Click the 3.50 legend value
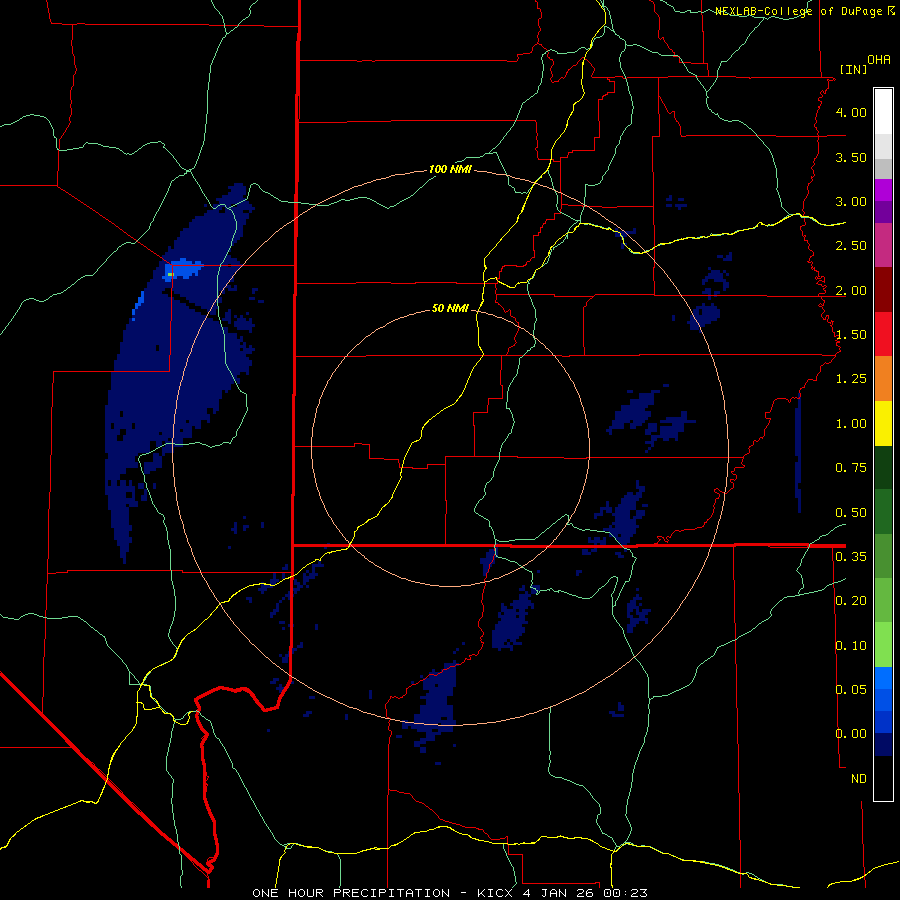Image resolution: width=900 pixels, height=900 pixels. pyautogui.click(x=851, y=157)
